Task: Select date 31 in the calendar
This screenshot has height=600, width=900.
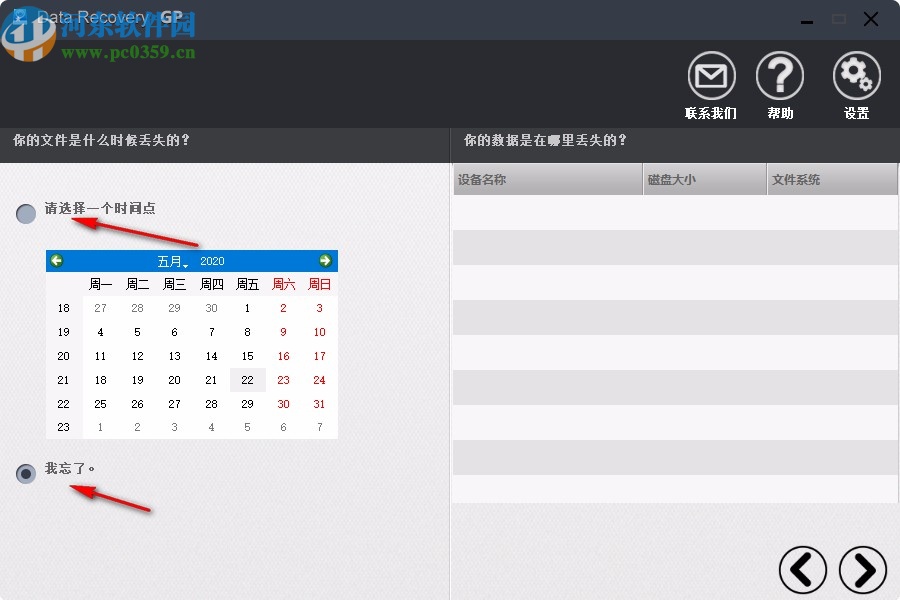Action: pyautogui.click(x=319, y=404)
